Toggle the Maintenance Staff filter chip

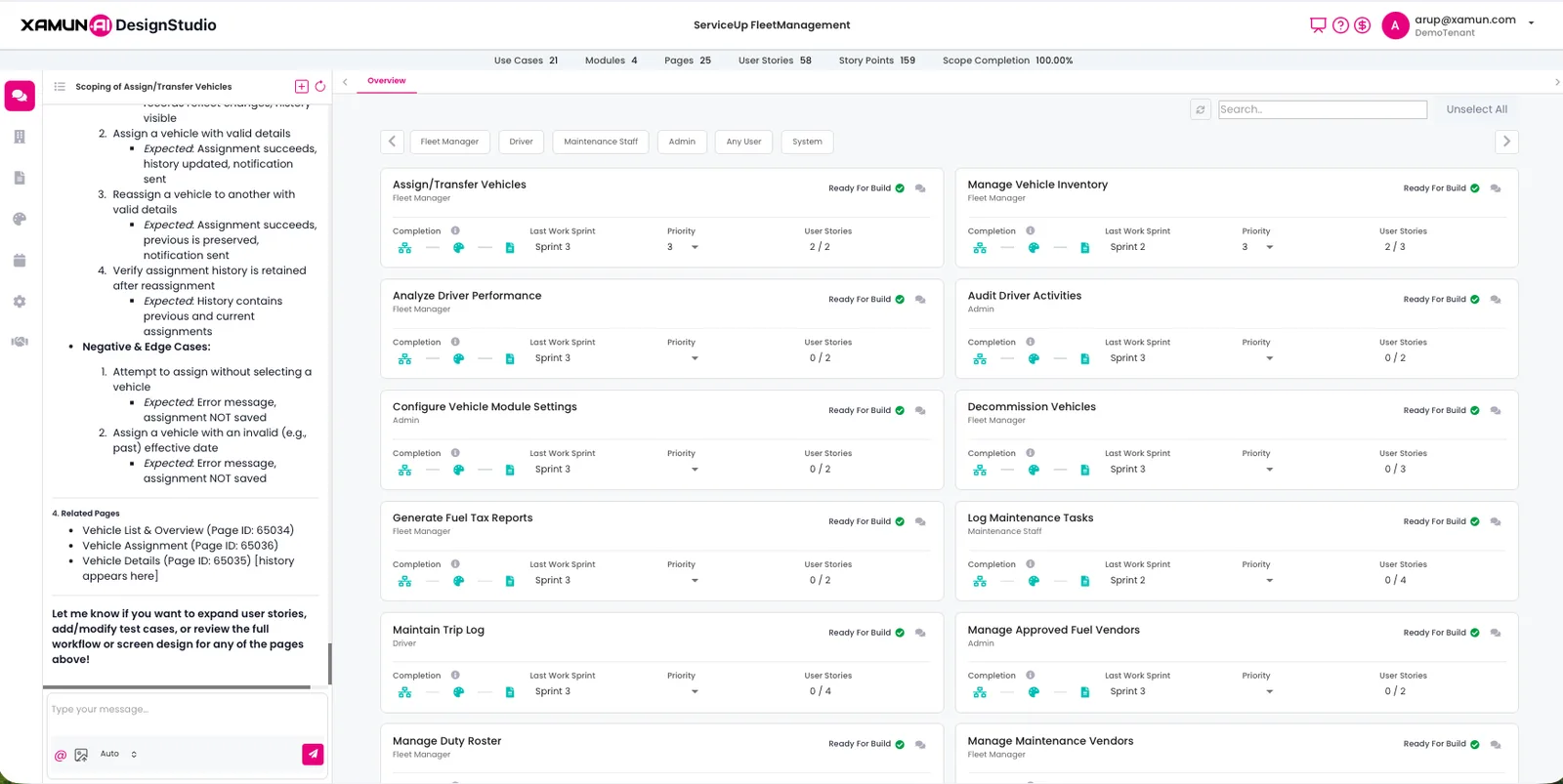[x=601, y=142]
